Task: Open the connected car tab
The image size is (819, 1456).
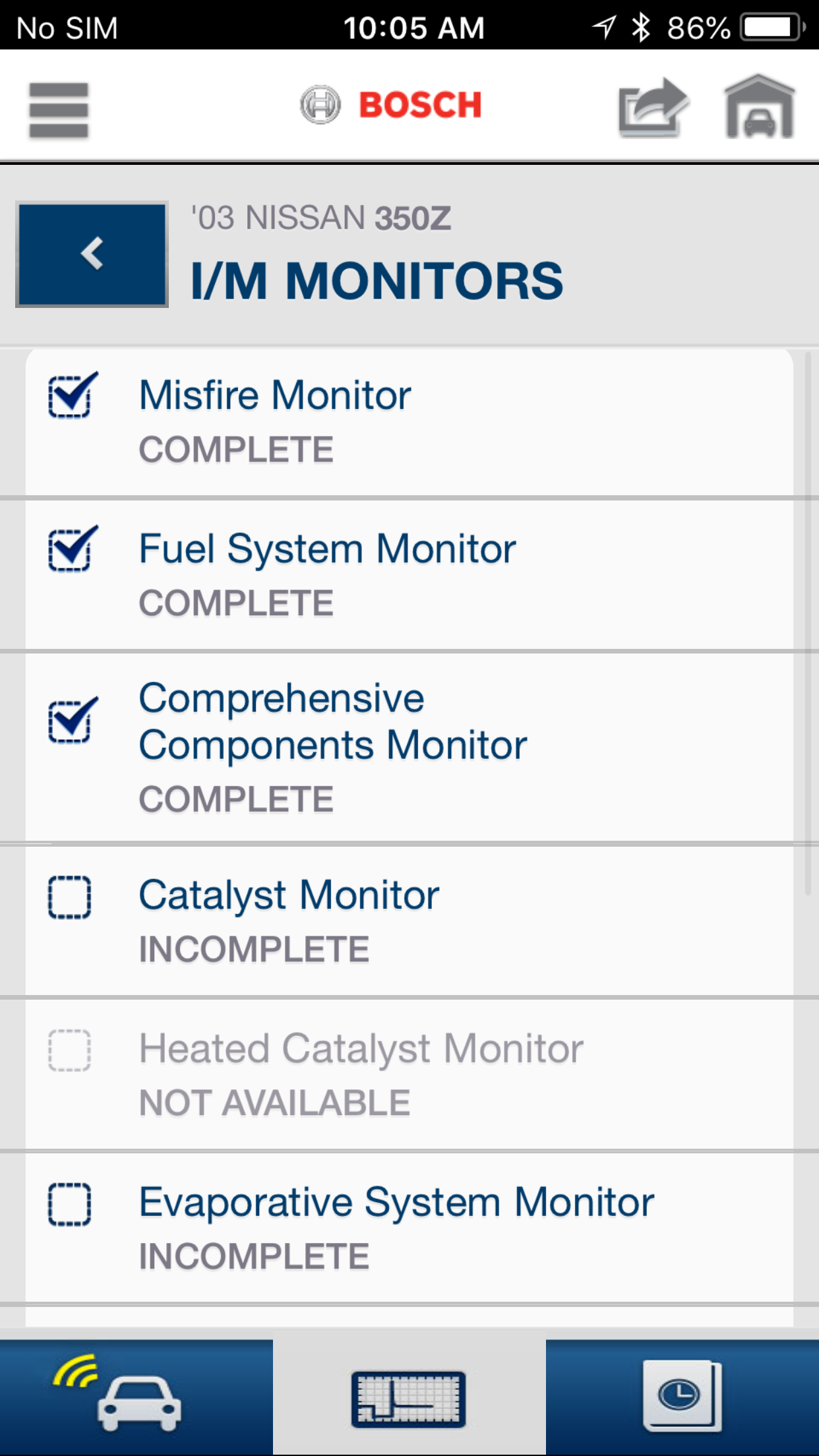Action: (136, 1395)
